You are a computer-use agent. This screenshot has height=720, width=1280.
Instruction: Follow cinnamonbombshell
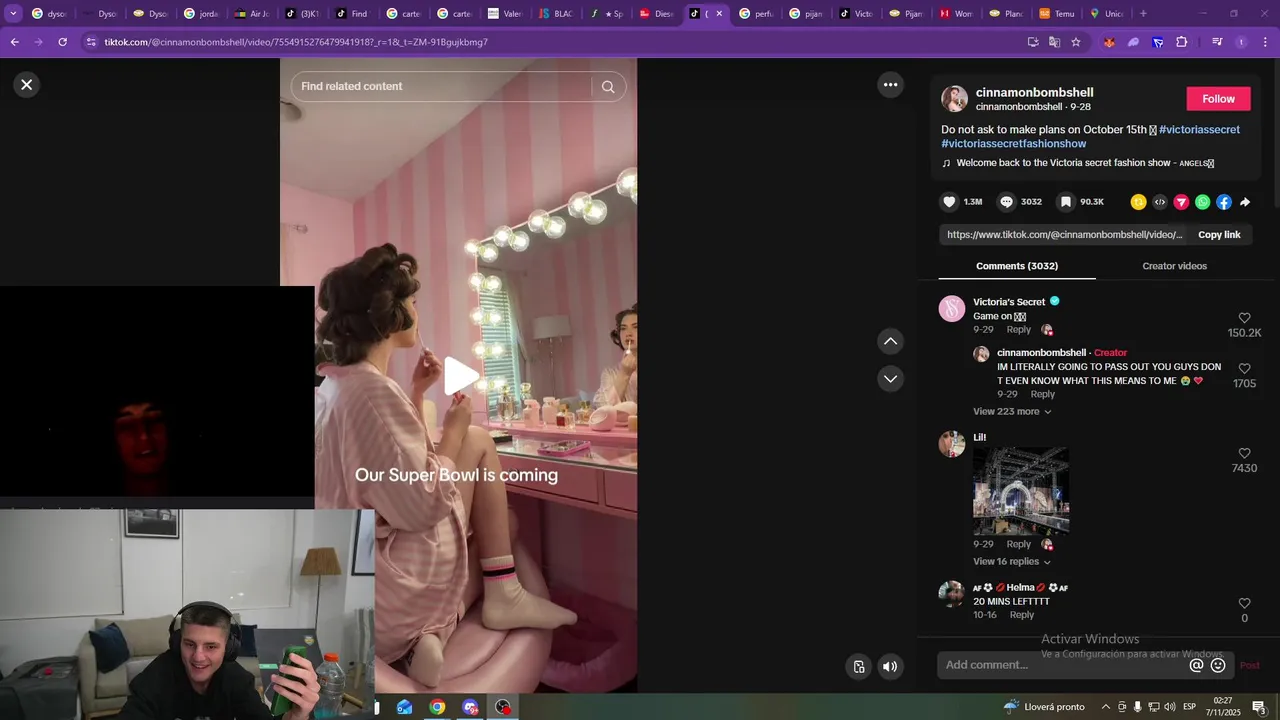pos(1218,98)
